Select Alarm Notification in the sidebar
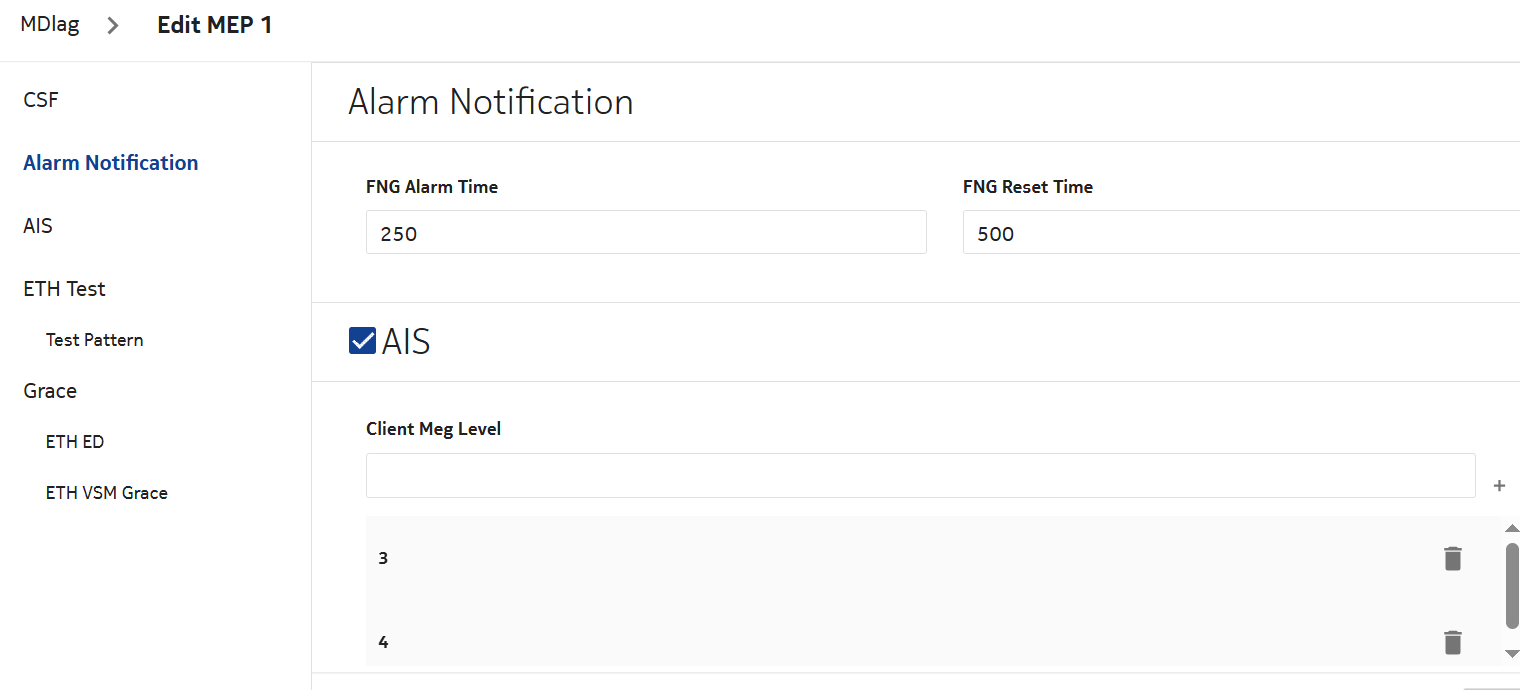The width and height of the screenshot is (1520, 690). coord(111,163)
